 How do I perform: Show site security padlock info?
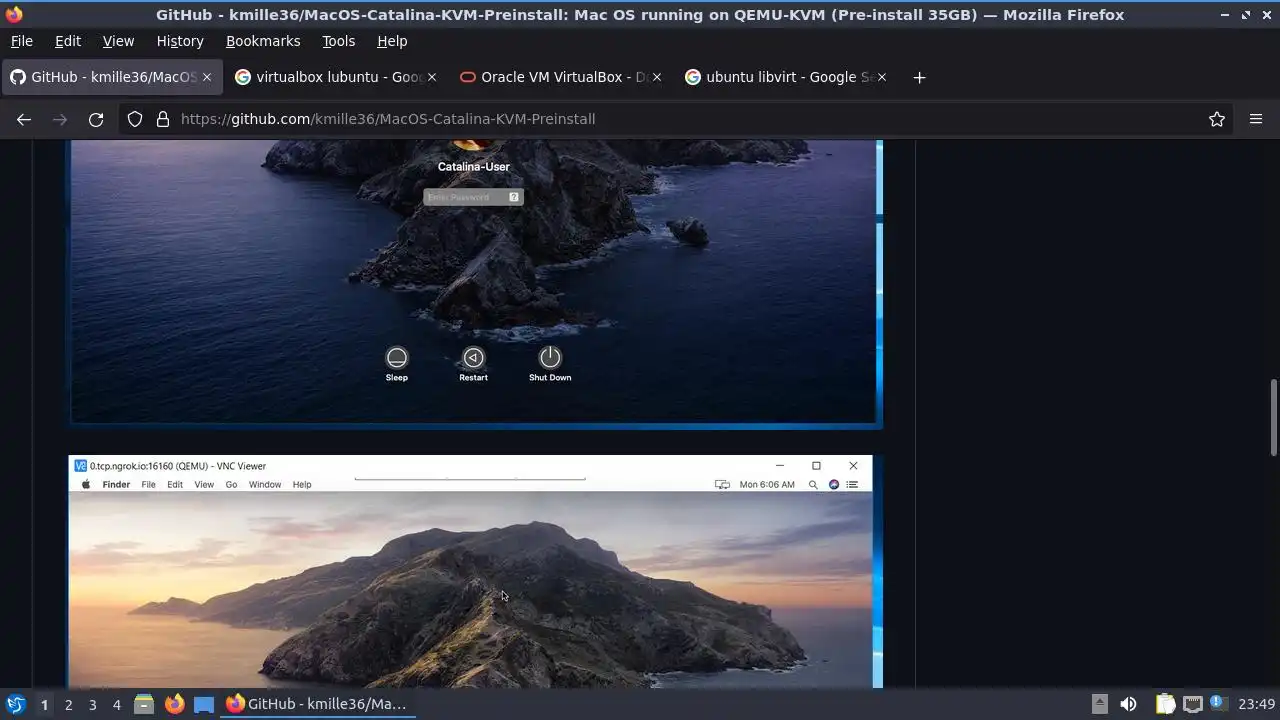click(163, 119)
